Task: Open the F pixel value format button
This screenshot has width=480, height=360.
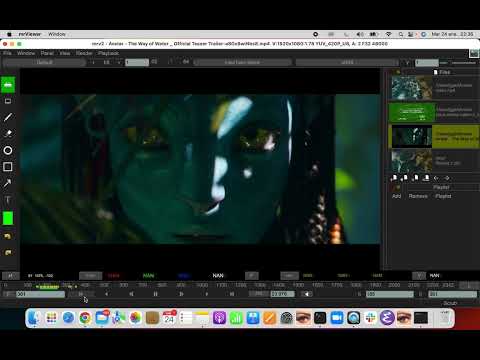Action: click(252, 276)
